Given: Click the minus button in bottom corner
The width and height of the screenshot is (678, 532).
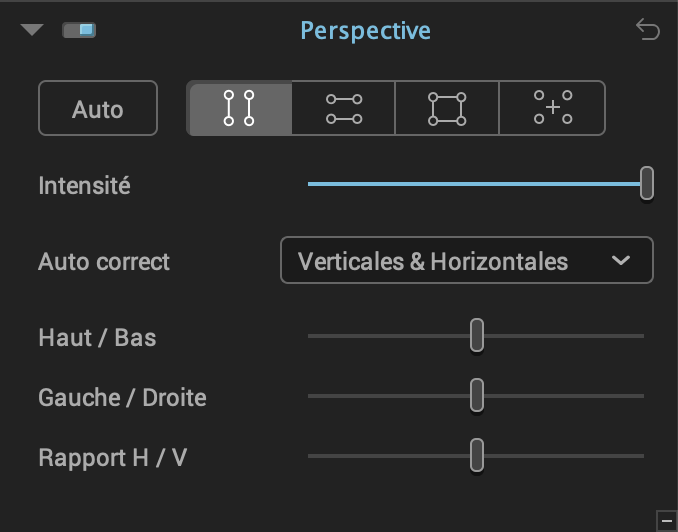Looking at the screenshot, I should (x=667, y=521).
